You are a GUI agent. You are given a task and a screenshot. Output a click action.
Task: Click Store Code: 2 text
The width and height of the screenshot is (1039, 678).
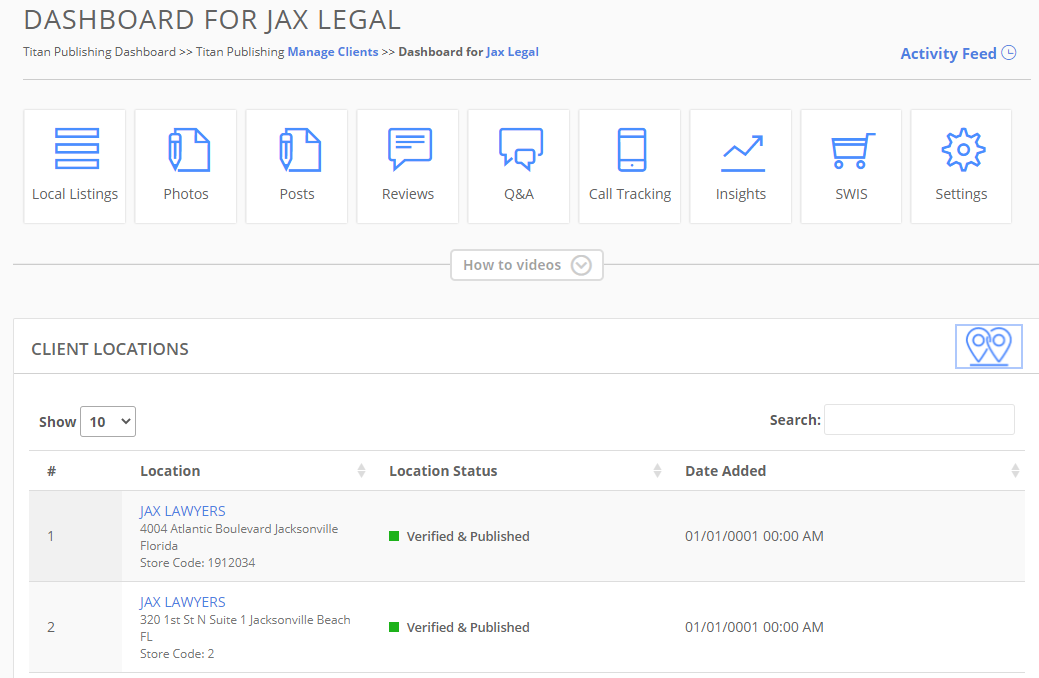177,653
